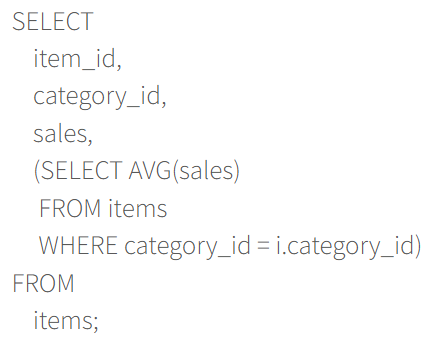Click the outer FROM keyword
The height and width of the screenshot is (363, 440).
click(x=43, y=283)
